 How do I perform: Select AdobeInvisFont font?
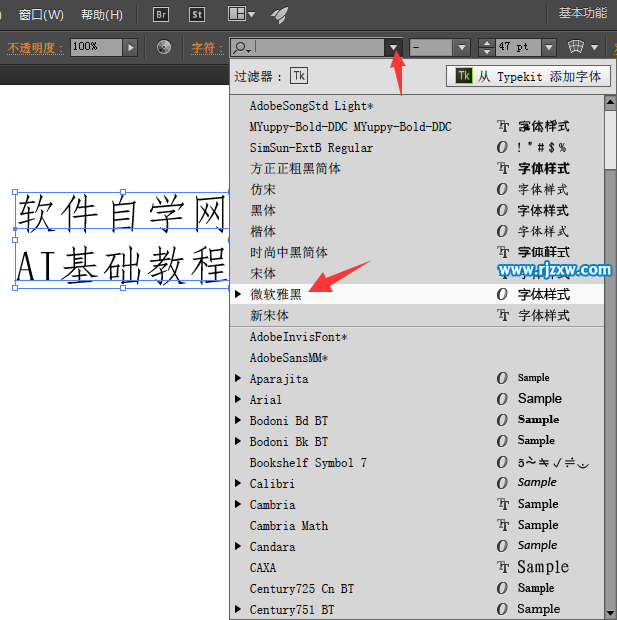tap(417, 337)
